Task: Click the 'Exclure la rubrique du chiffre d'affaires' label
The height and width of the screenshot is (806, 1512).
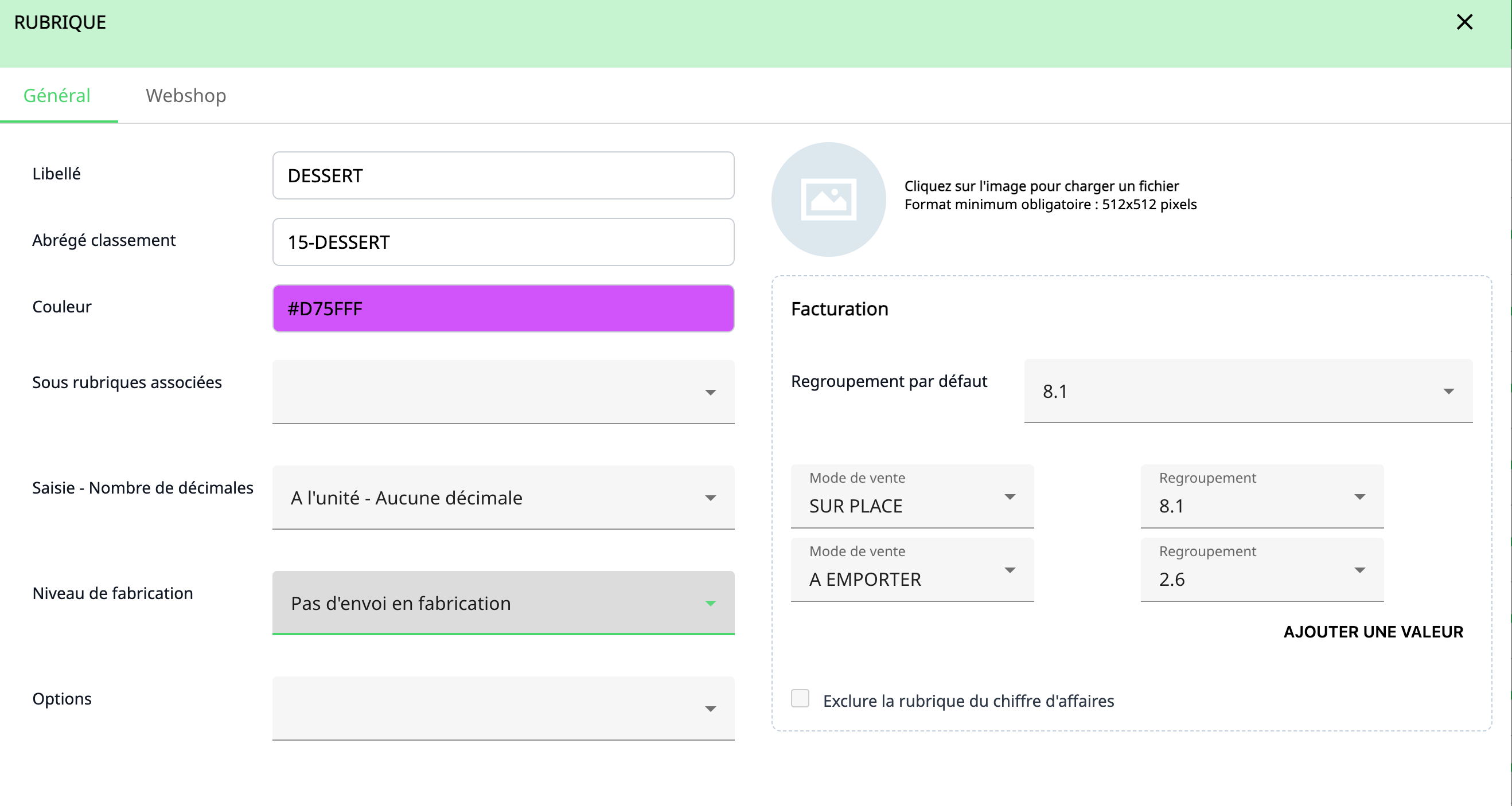Action: pyautogui.click(x=968, y=701)
